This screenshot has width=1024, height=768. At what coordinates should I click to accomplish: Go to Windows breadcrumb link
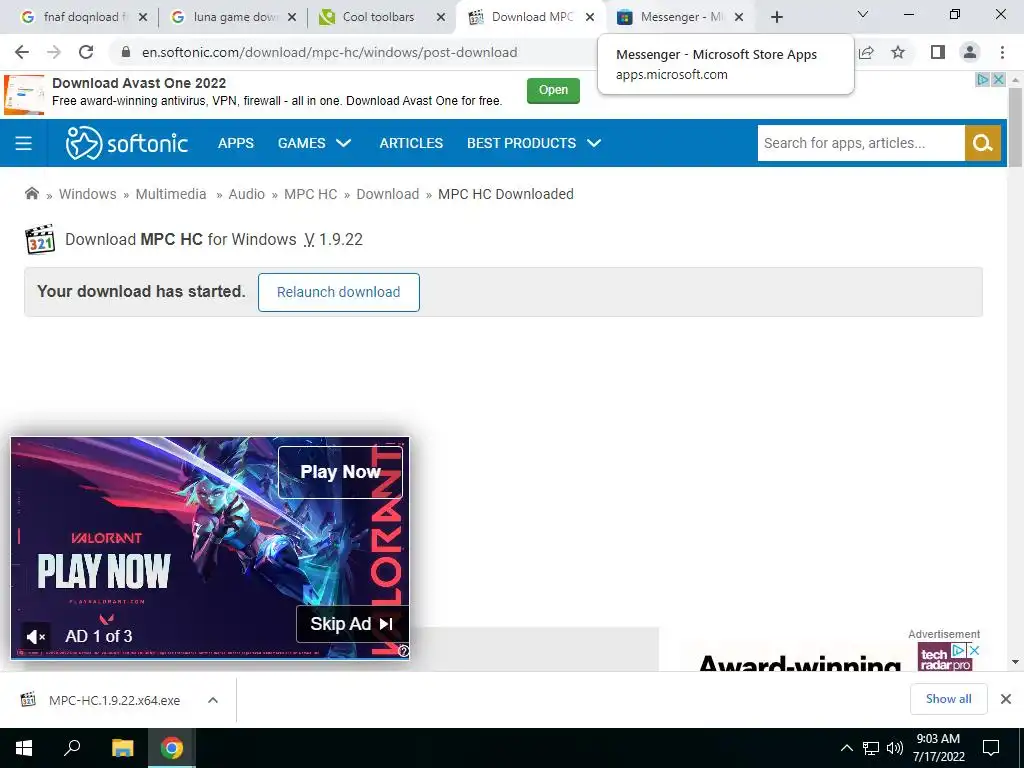tap(88, 194)
